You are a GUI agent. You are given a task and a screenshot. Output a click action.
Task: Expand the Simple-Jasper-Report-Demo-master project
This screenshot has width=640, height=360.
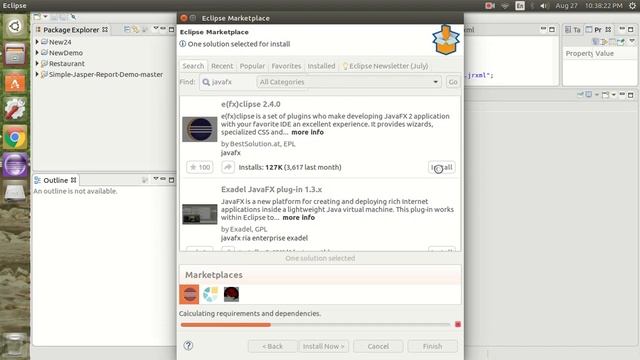(x=37, y=74)
